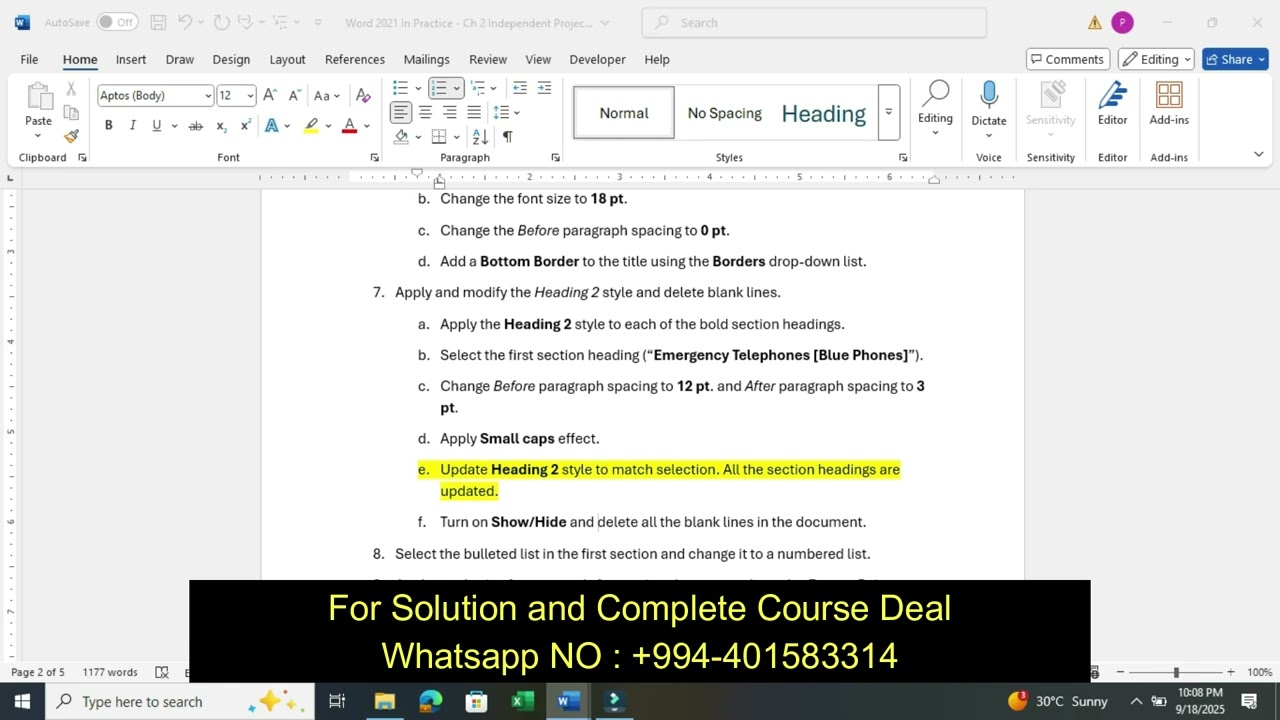Image resolution: width=1280 pixels, height=720 pixels.
Task: Click the Copy icon
Action: 71,112
